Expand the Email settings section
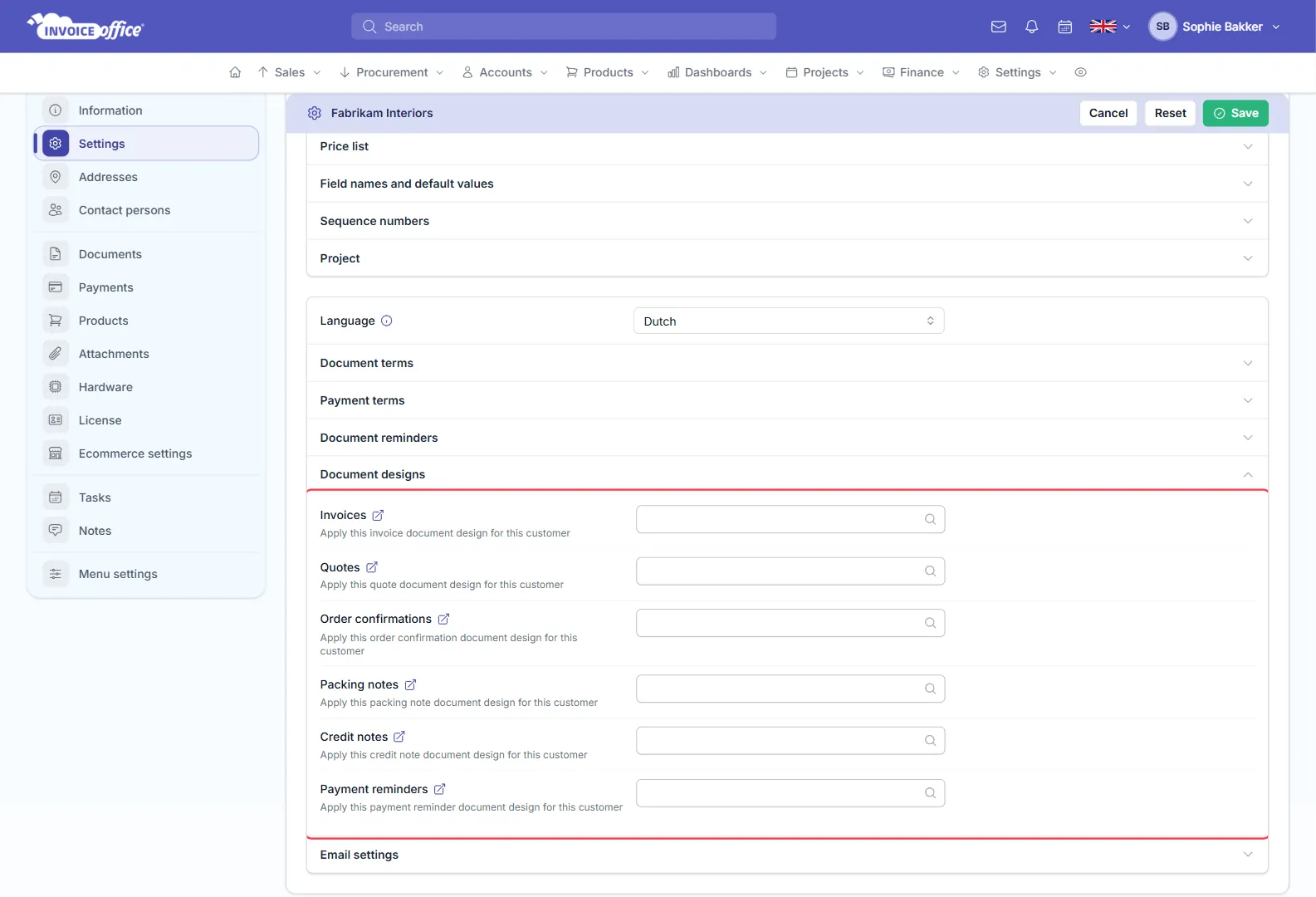This screenshot has width=1316, height=897. tap(787, 855)
